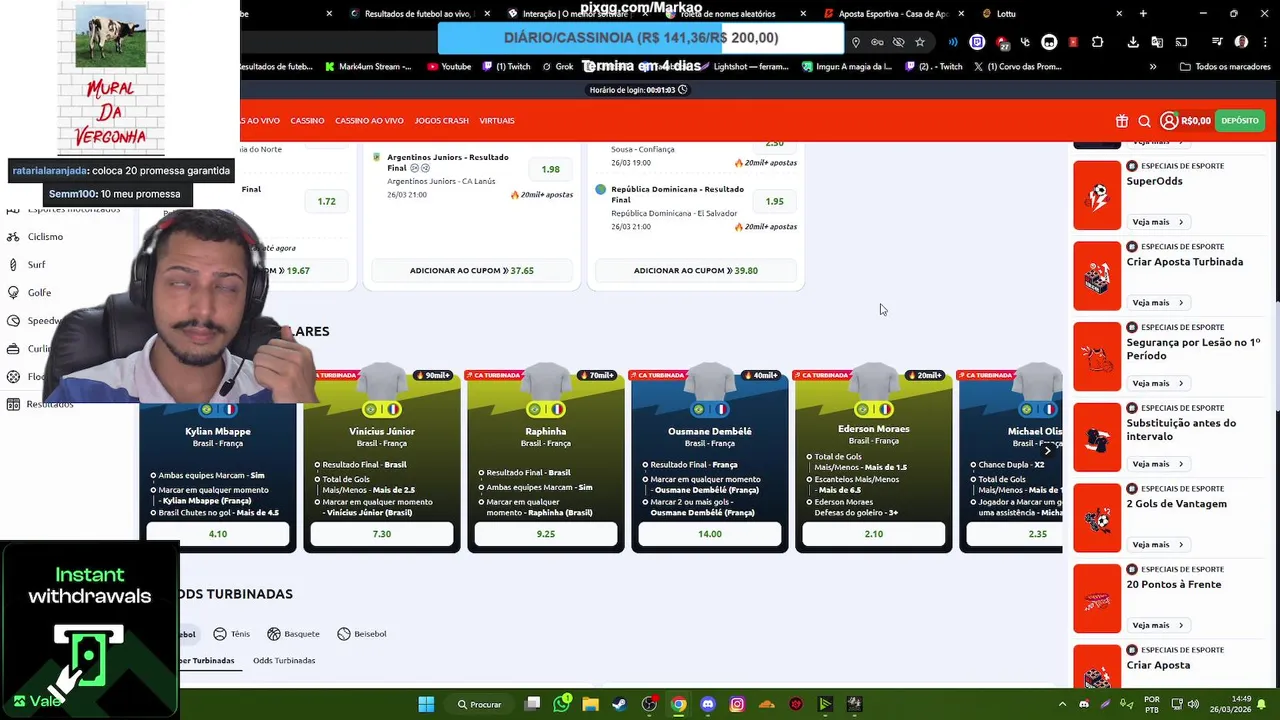Screen dimensions: 1280x720
Task: Click the crossed-out eye tracking icon
Action: coord(898,42)
